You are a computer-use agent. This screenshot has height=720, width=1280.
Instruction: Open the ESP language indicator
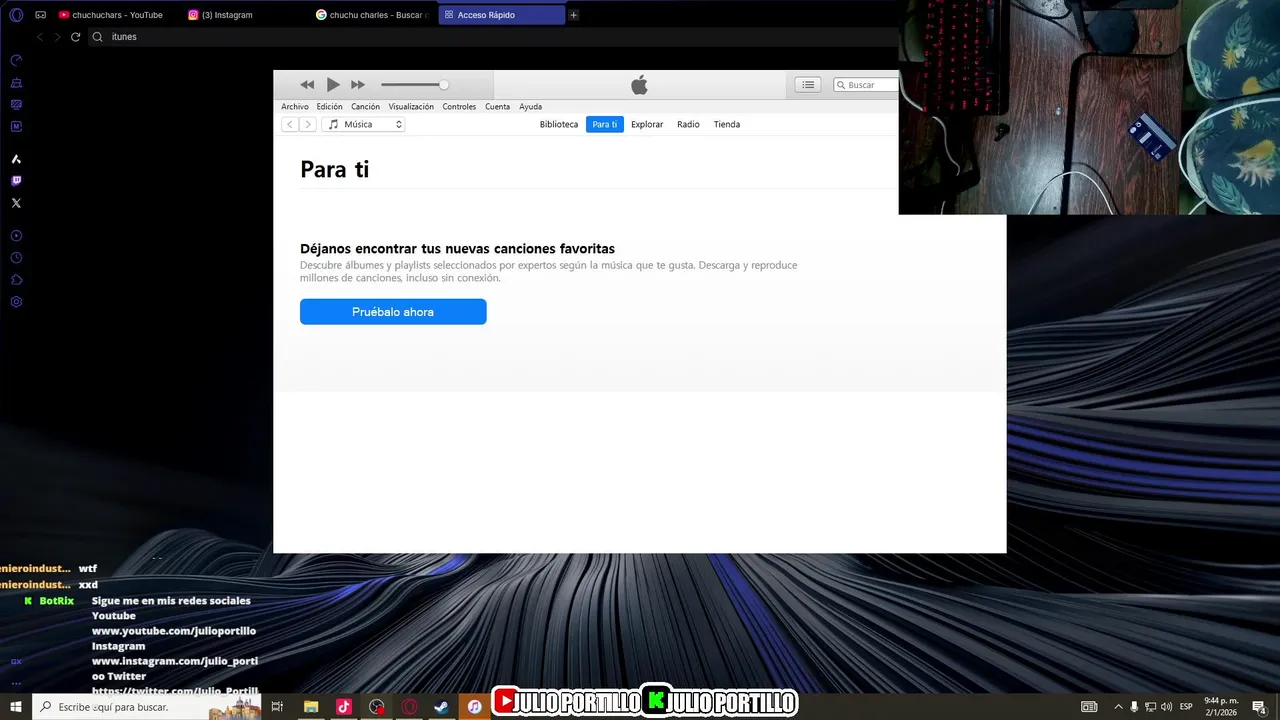click(x=1187, y=707)
